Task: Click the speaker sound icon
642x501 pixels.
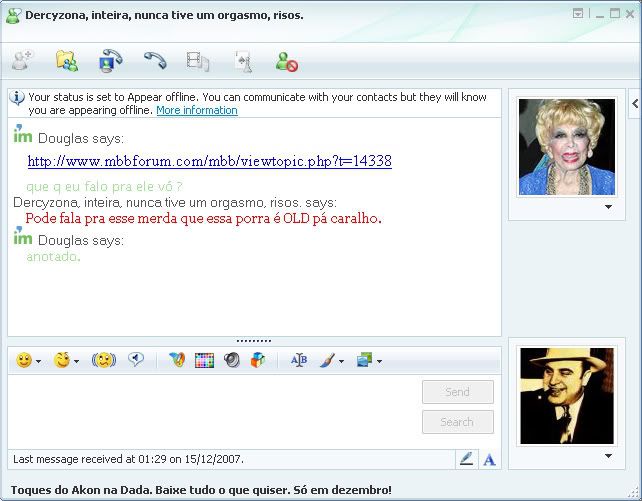Action: (232, 360)
